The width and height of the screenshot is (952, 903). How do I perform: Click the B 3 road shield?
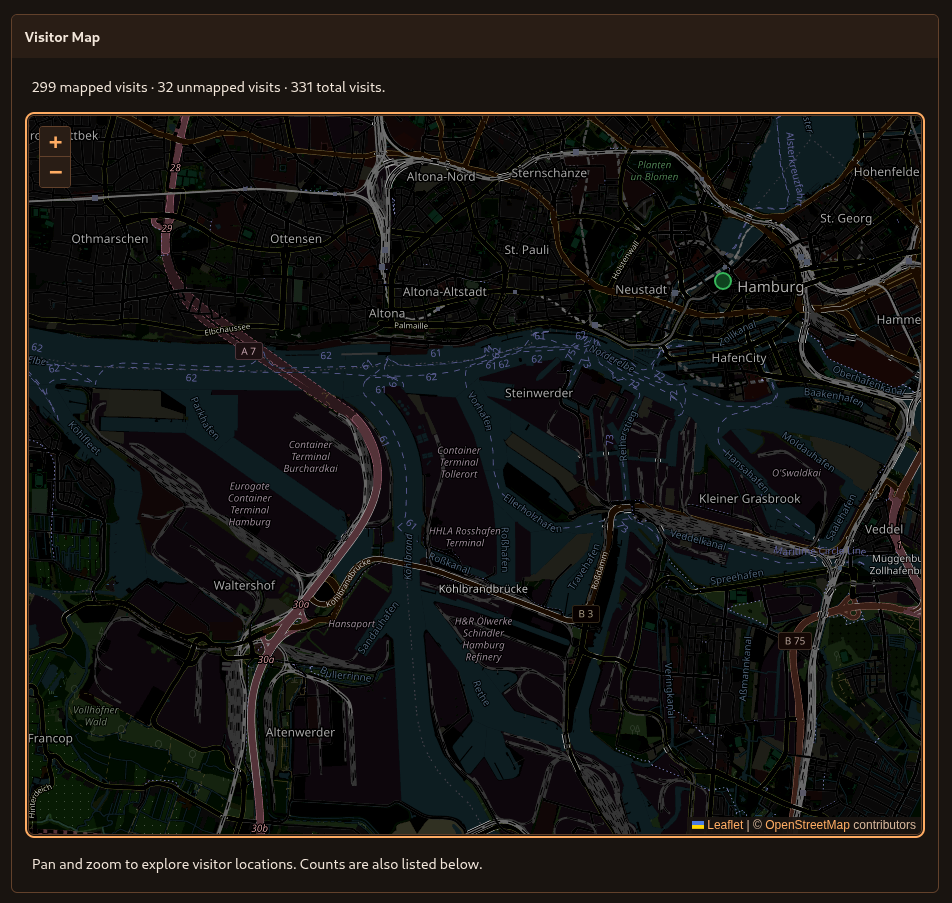(586, 613)
